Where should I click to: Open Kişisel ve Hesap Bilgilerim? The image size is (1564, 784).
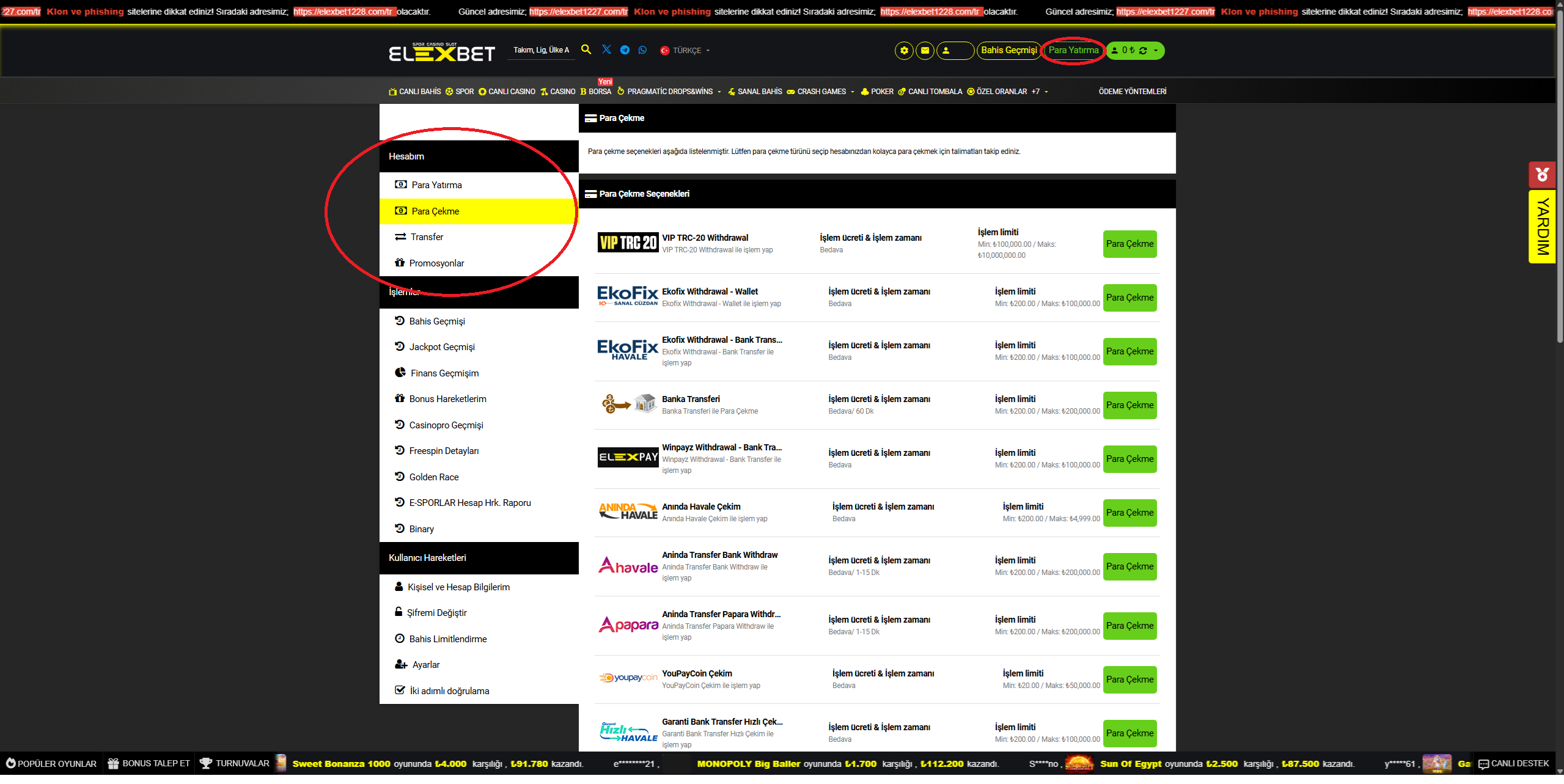pos(479,587)
